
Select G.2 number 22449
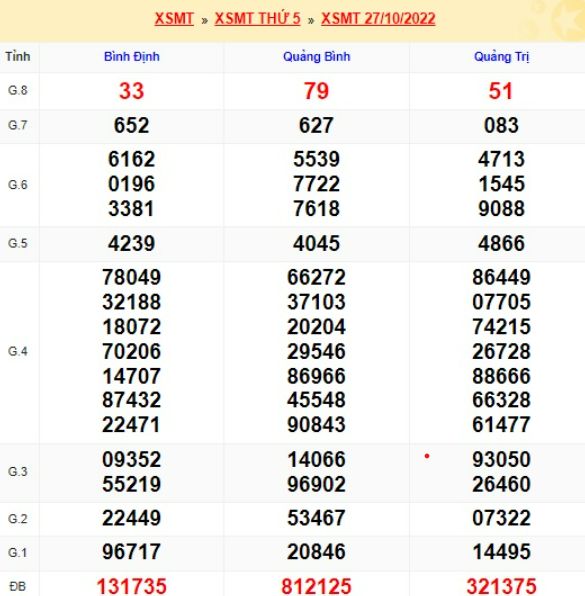click(132, 518)
